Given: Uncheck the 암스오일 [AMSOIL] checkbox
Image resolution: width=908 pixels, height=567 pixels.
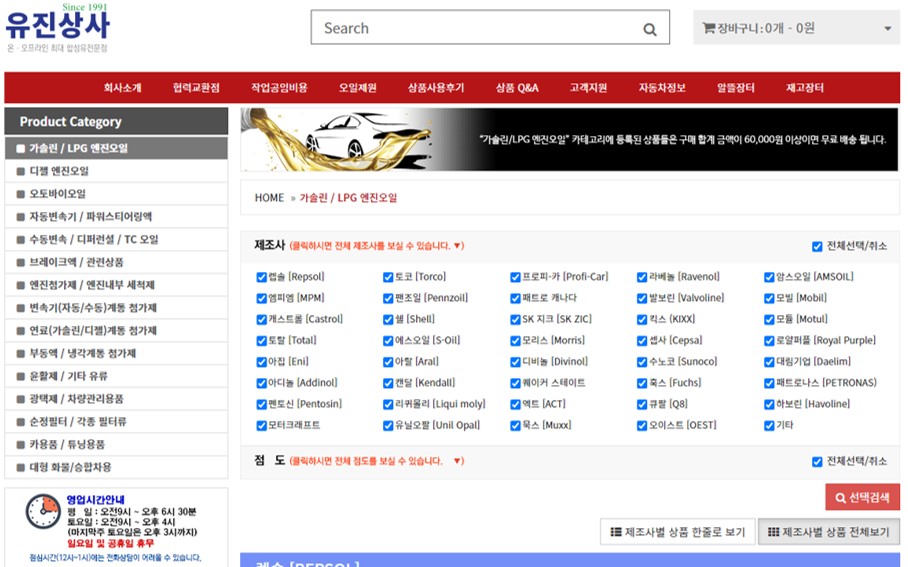Looking at the screenshot, I should 769,277.
